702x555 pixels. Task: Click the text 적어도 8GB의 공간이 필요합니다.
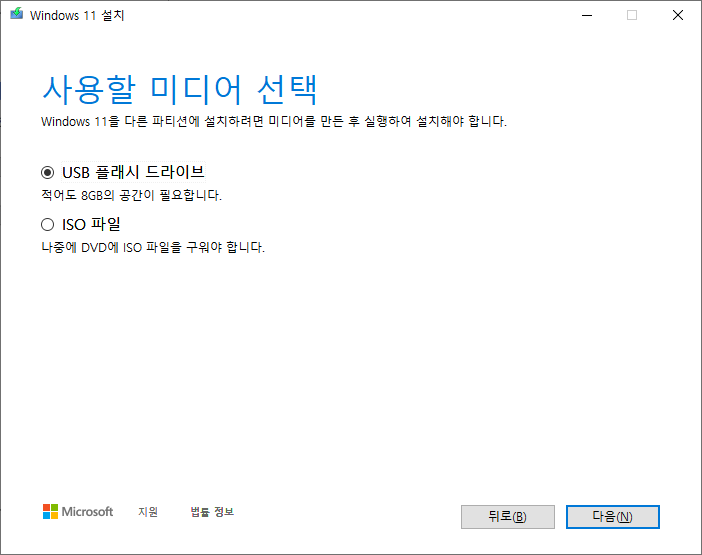(x=132, y=195)
